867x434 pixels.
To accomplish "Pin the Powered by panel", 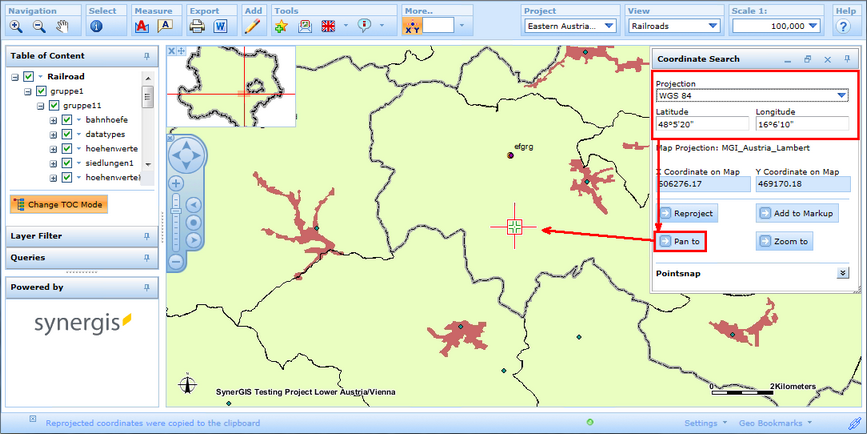I will [x=147, y=288].
